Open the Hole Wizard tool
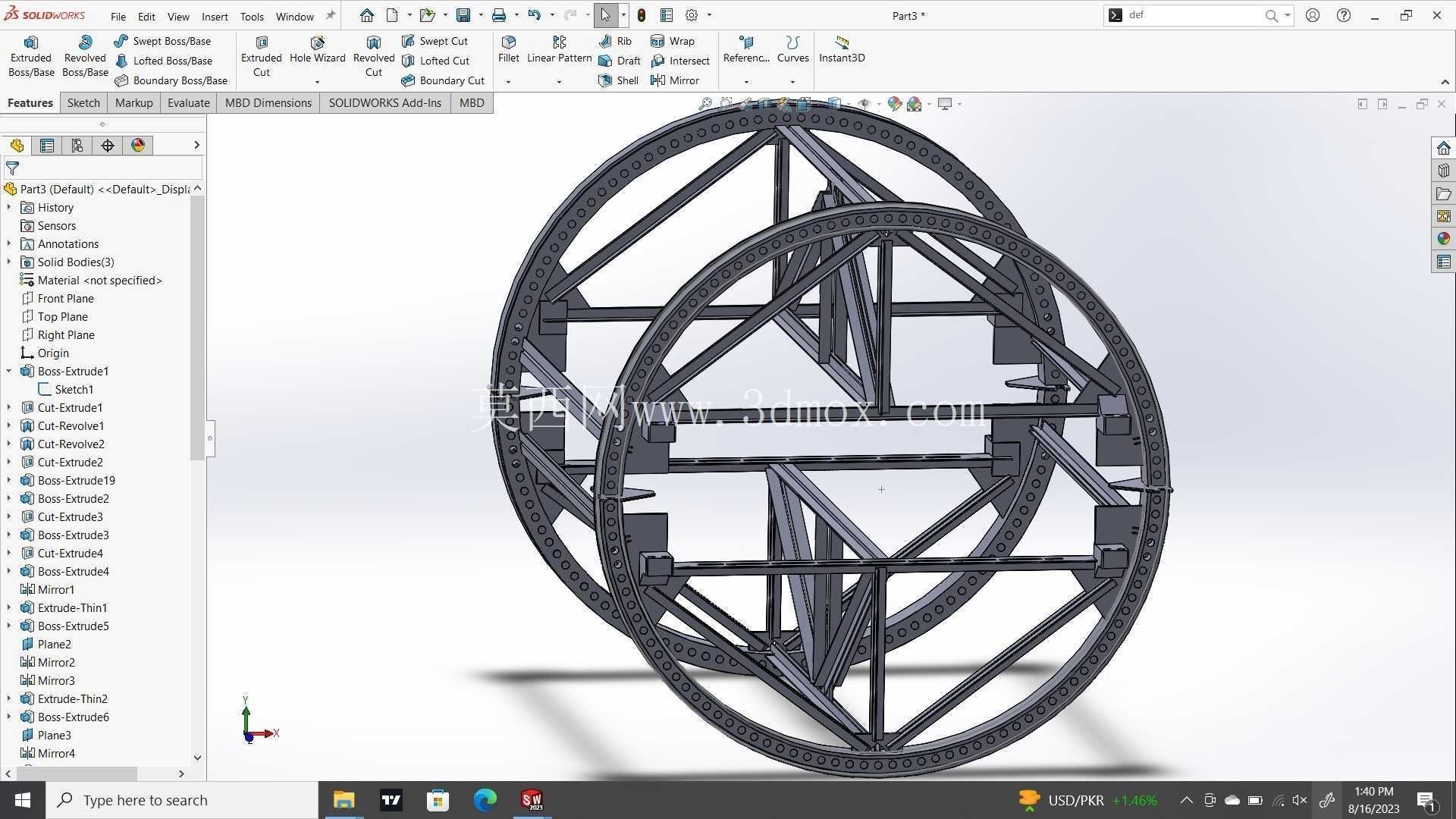 click(x=317, y=50)
